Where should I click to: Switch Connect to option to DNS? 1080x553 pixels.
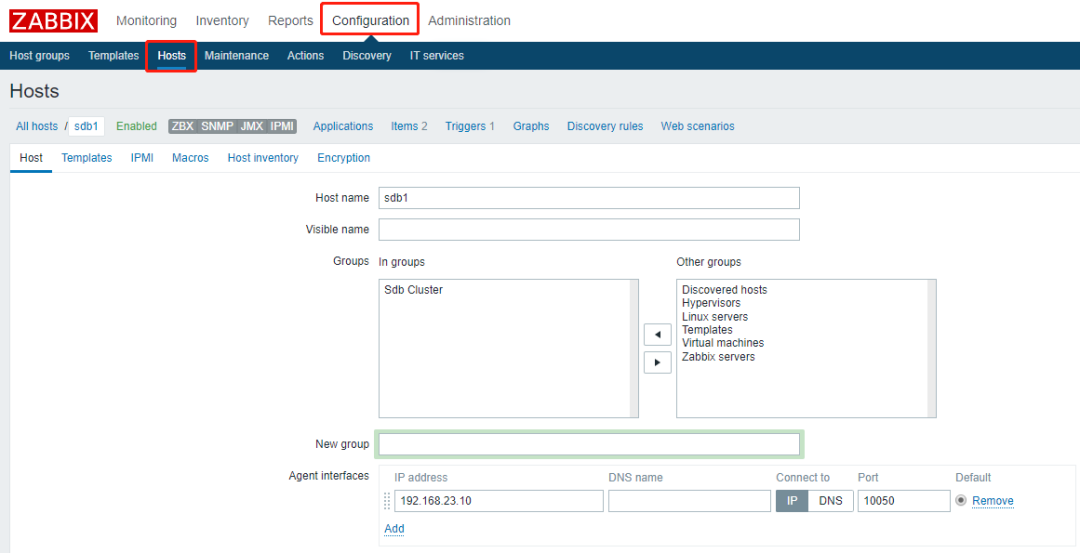pyautogui.click(x=831, y=501)
